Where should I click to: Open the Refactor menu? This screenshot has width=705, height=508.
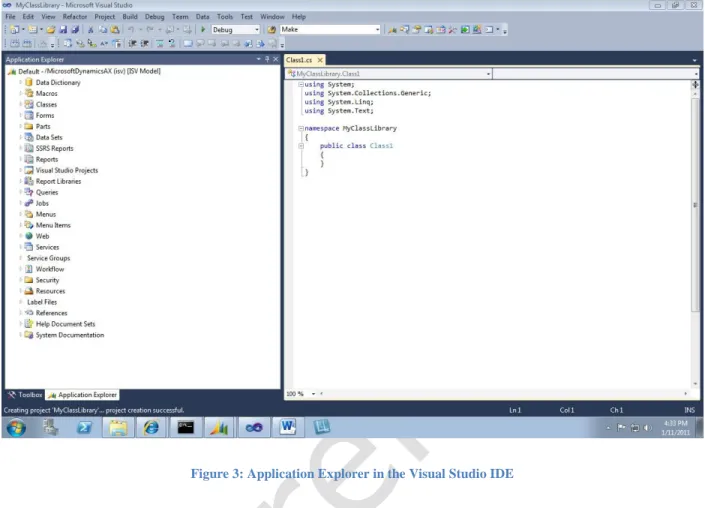pos(75,17)
